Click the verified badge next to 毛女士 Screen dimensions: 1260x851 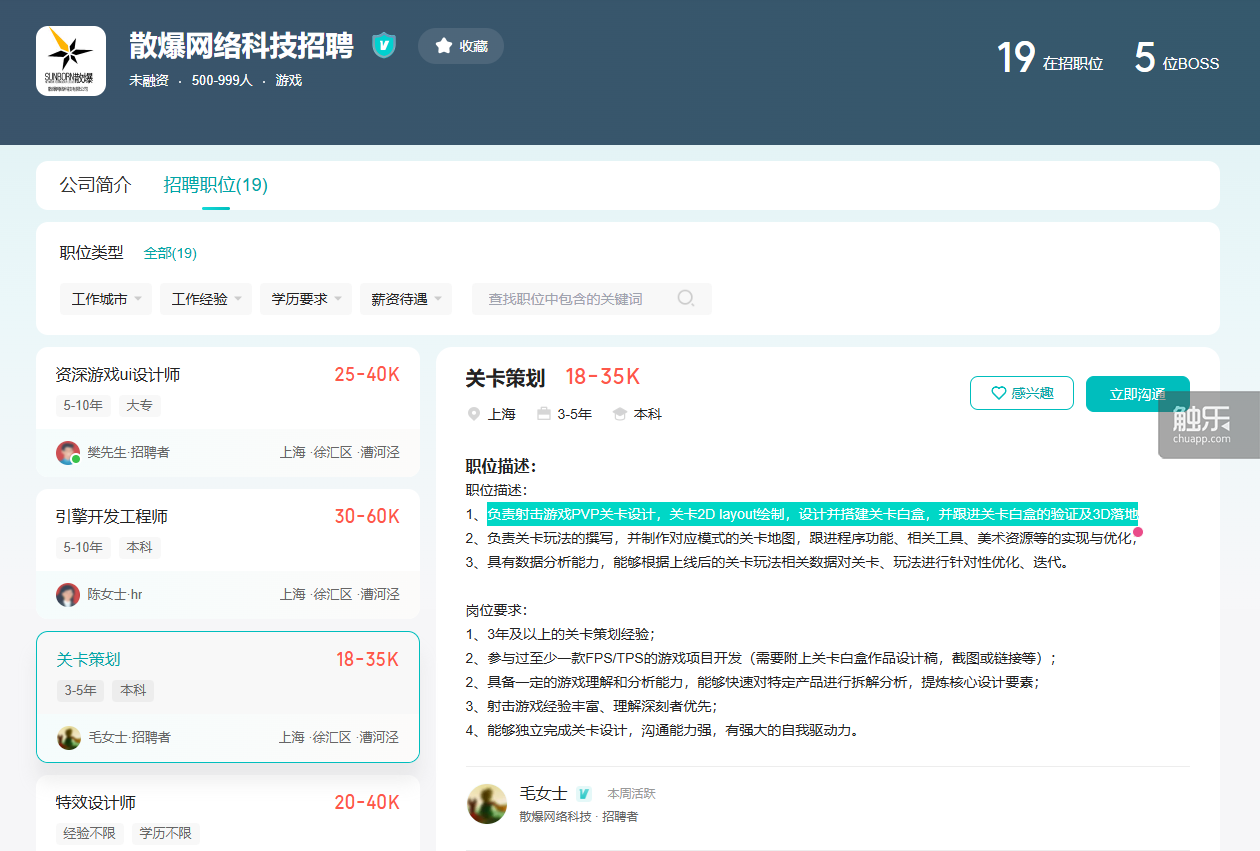pos(584,794)
